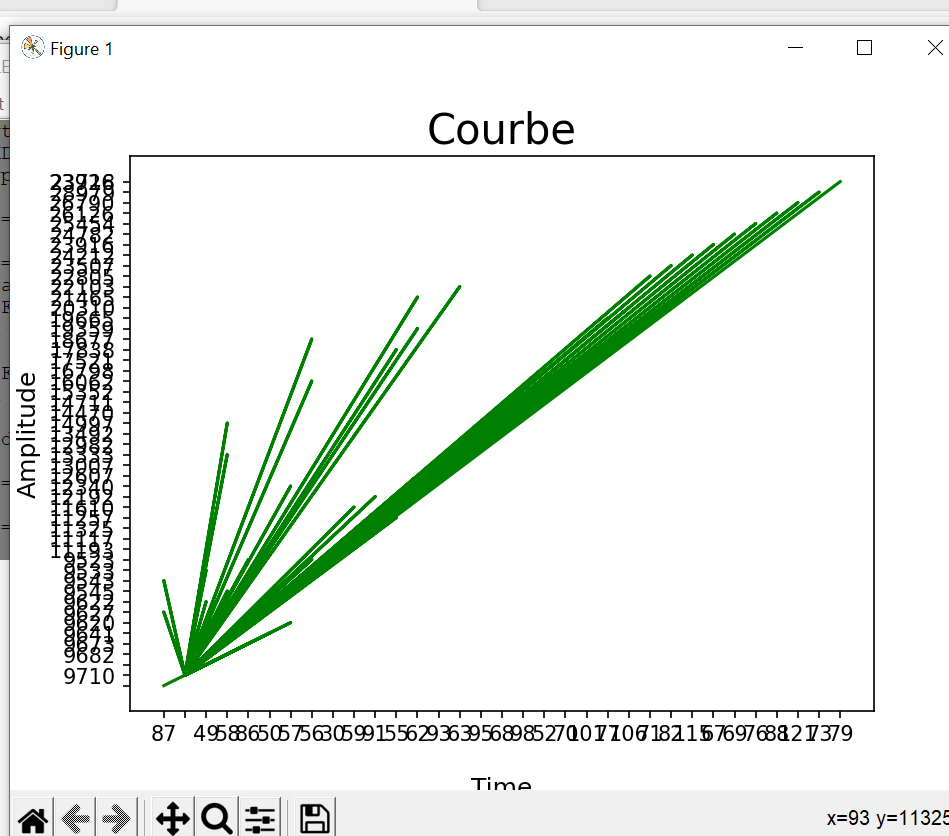
Task: Select the pan cross-arrows tool
Action: (x=171, y=819)
